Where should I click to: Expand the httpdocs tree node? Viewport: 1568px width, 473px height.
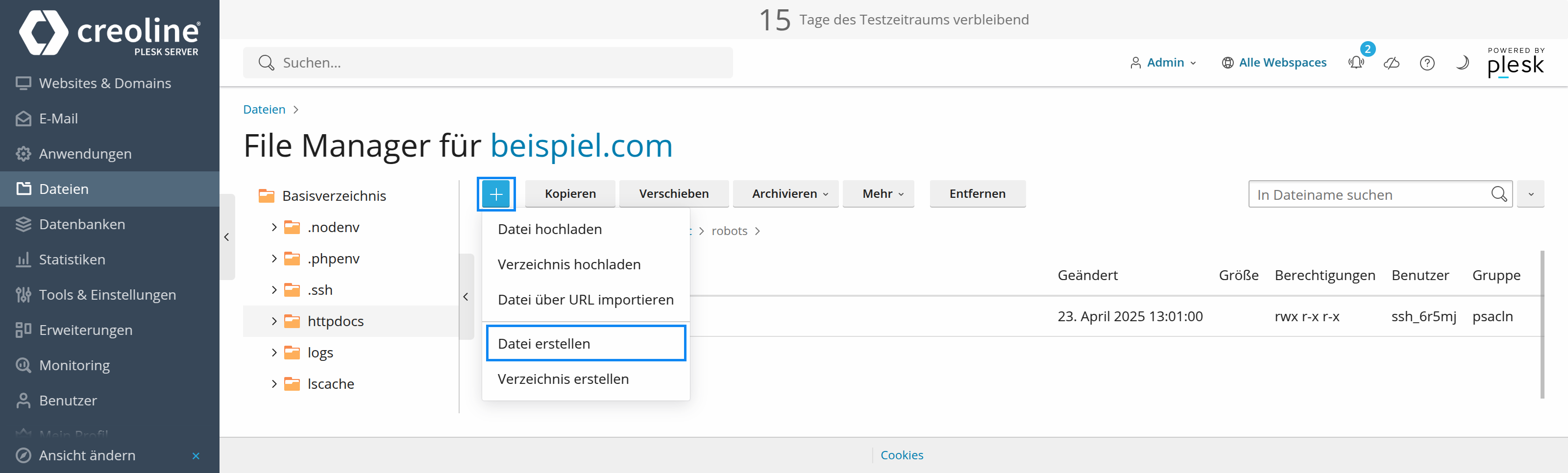click(x=274, y=321)
